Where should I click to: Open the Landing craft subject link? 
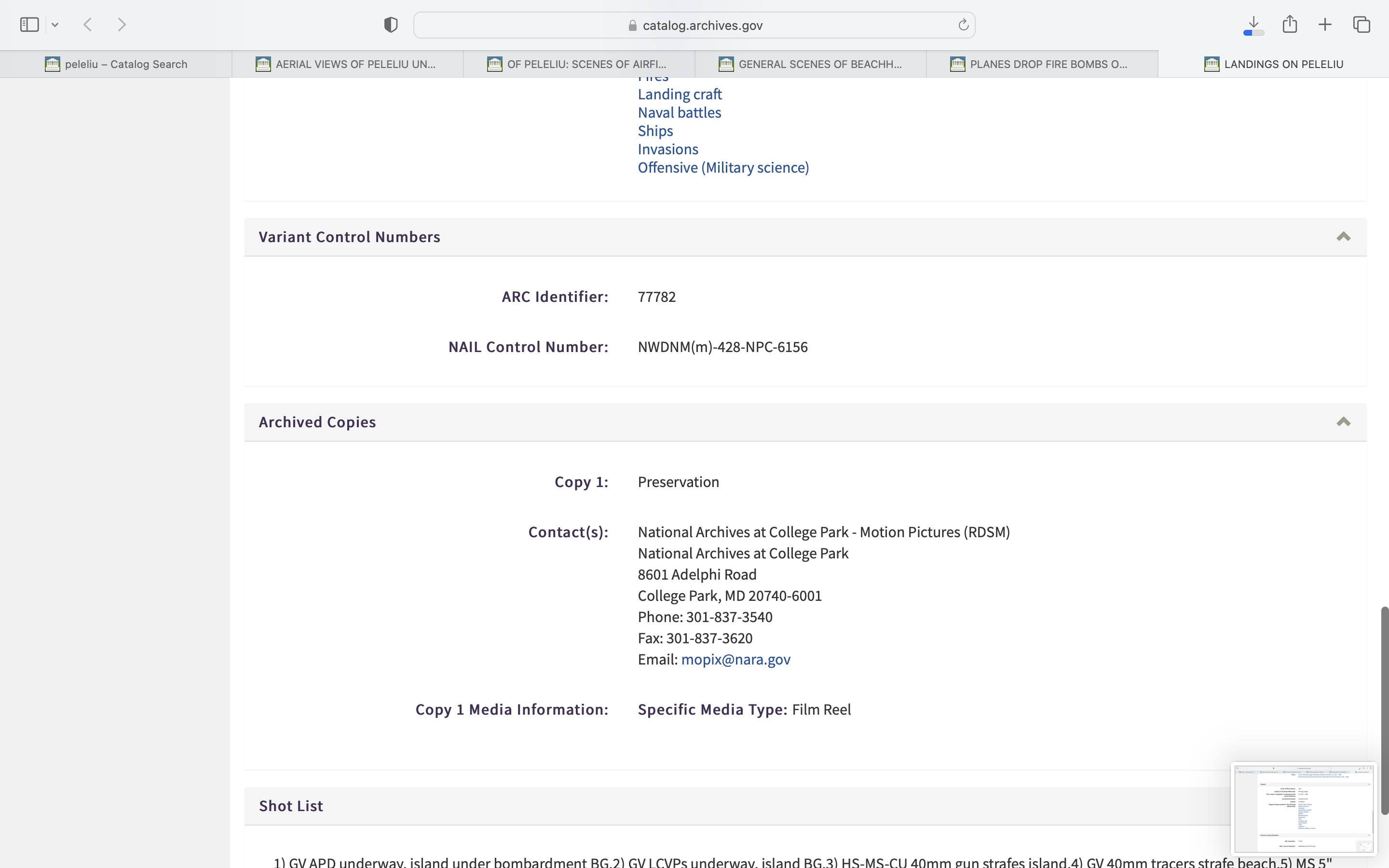click(680, 94)
